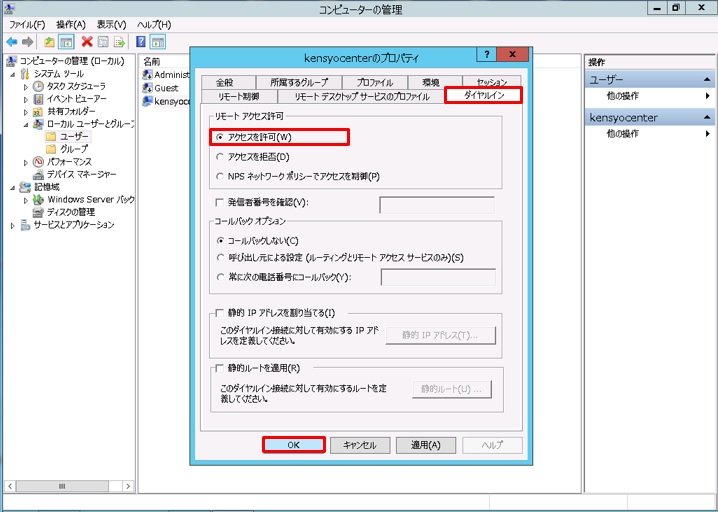The height and width of the screenshot is (512, 718).
Task: Click the 適用(A) button
Action: (425, 445)
